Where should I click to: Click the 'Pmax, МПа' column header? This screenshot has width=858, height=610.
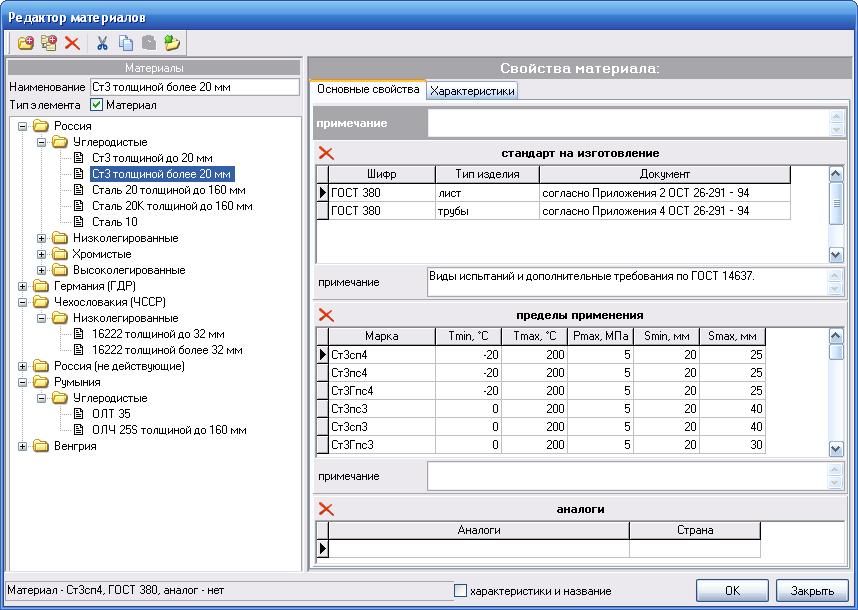click(600, 336)
